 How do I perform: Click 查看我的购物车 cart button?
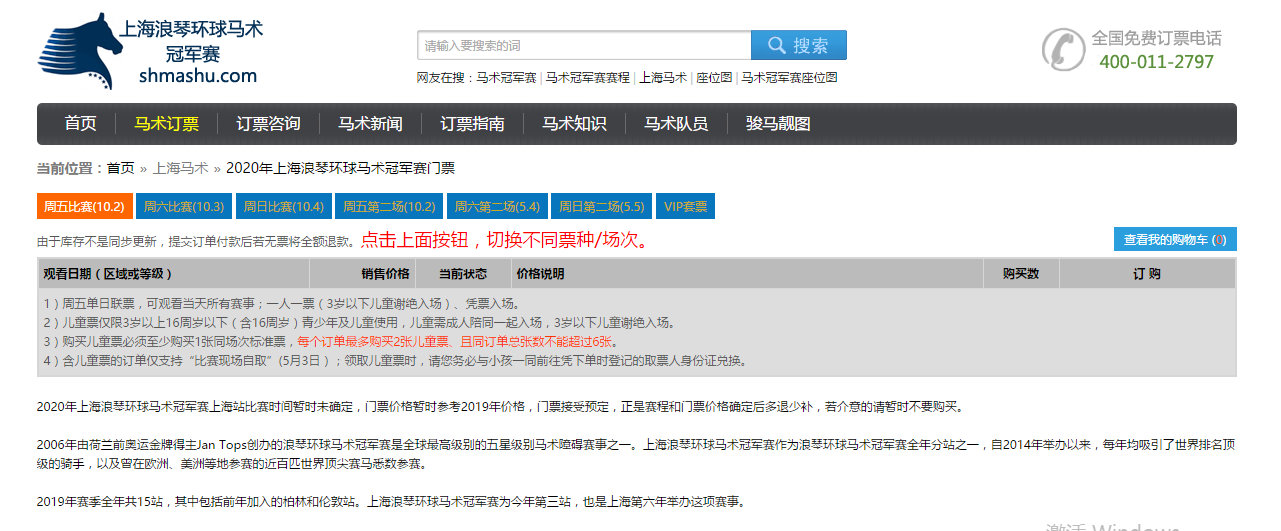[x=1175, y=240]
